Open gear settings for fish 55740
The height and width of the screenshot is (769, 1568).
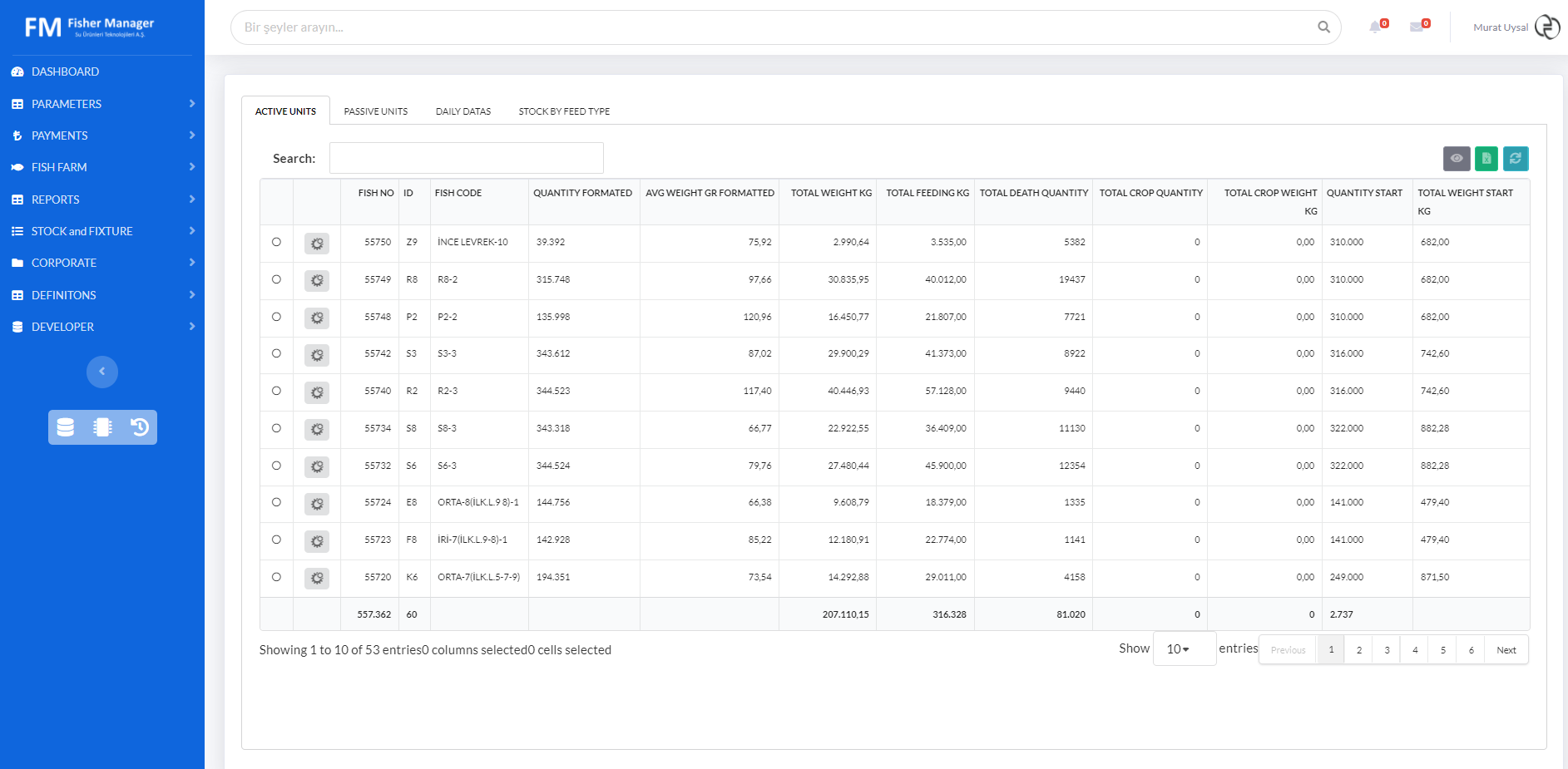(x=317, y=392)
